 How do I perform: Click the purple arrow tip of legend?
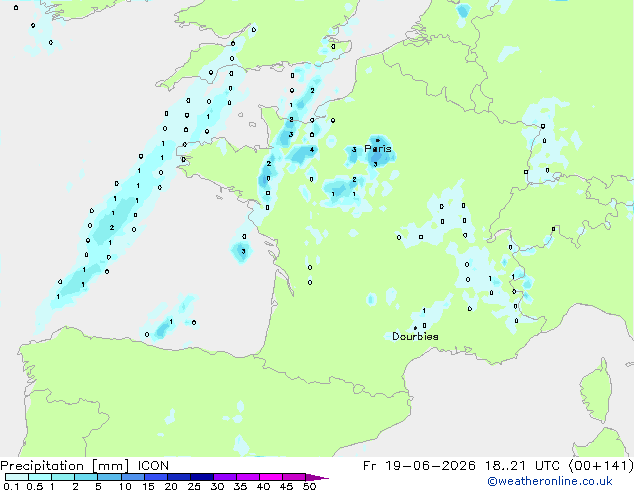click(x=317, y=477)
